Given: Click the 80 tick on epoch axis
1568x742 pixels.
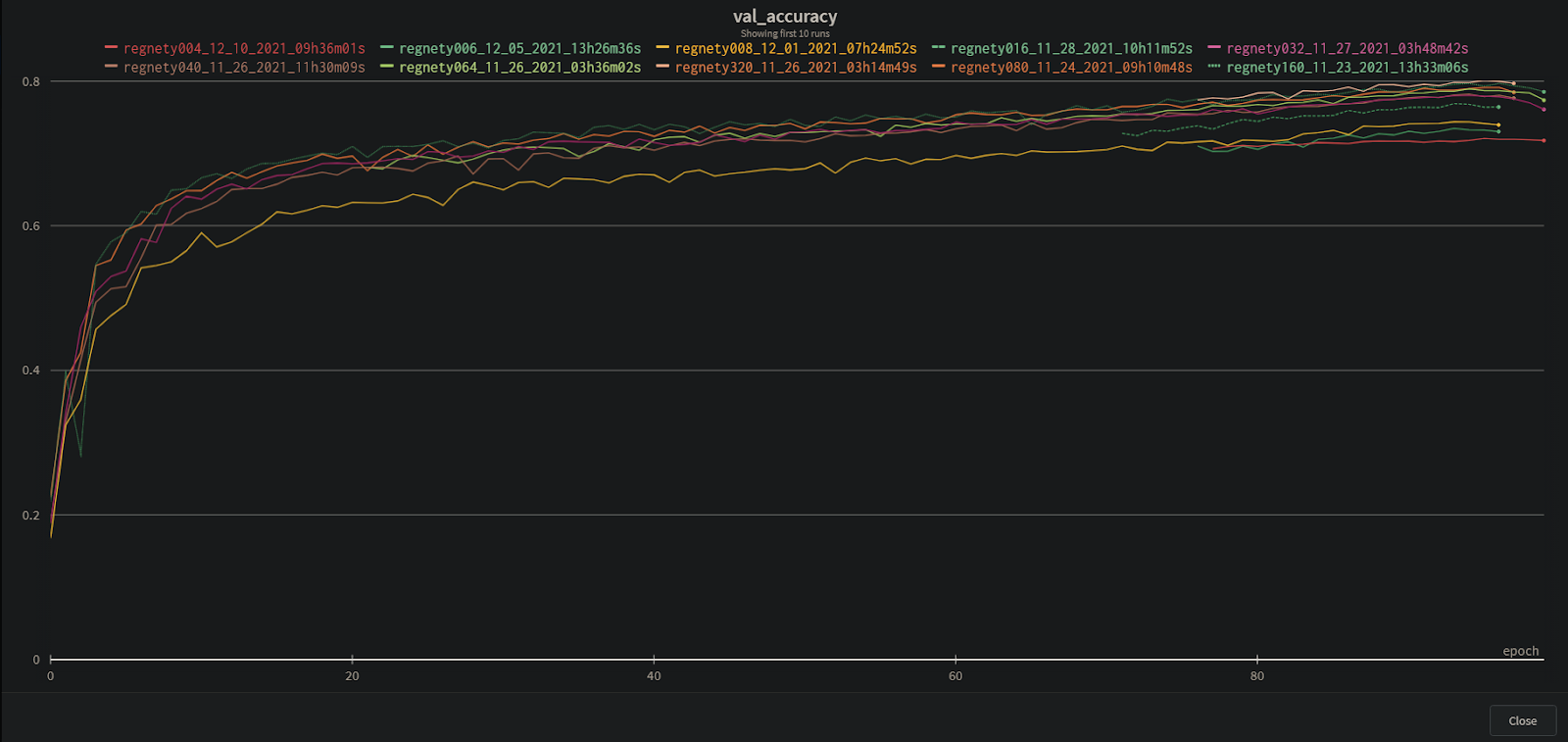Looking at the screenshot, I should tap(1257, 675).
